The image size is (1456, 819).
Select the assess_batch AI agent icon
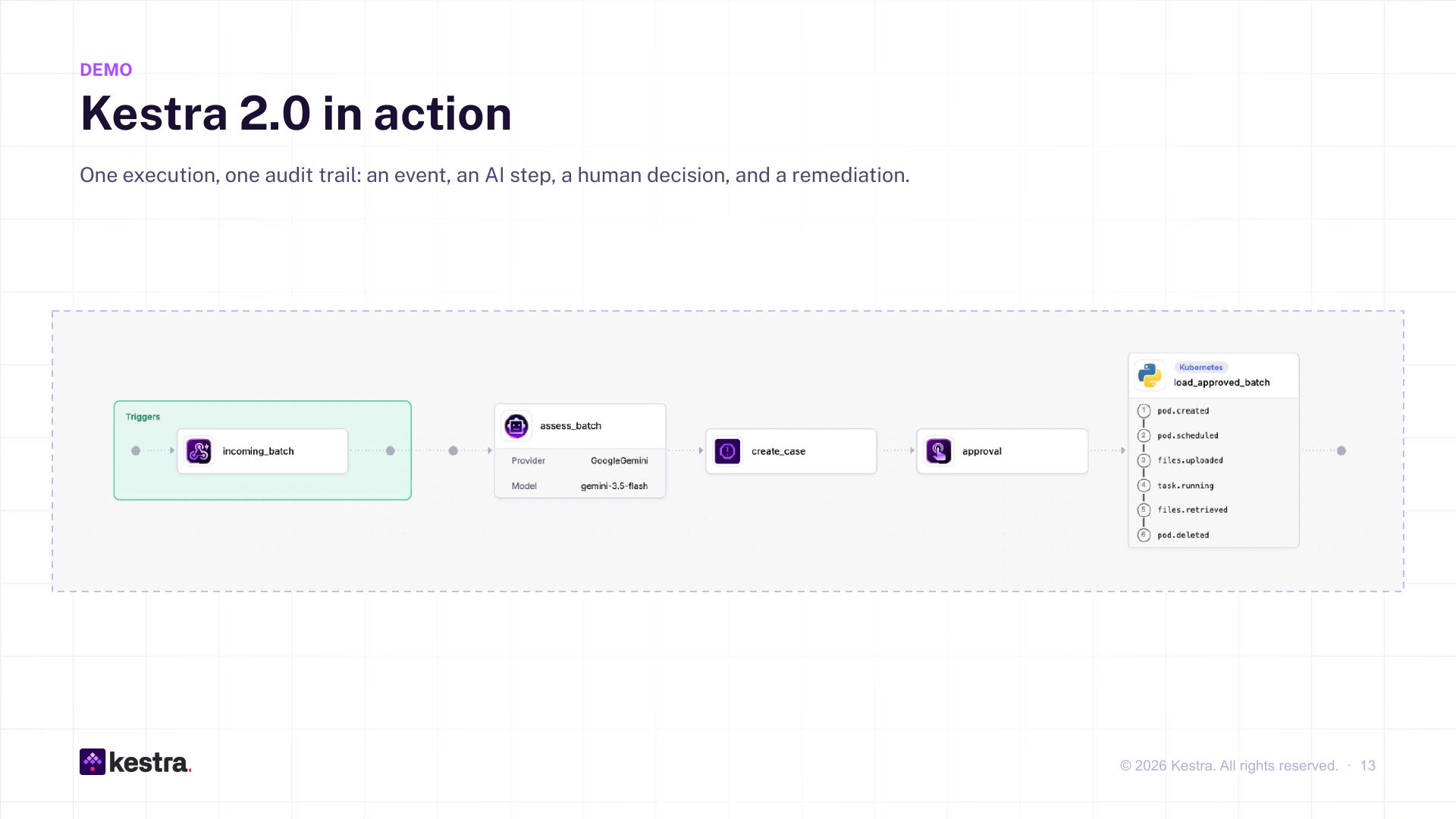[516, 426]
